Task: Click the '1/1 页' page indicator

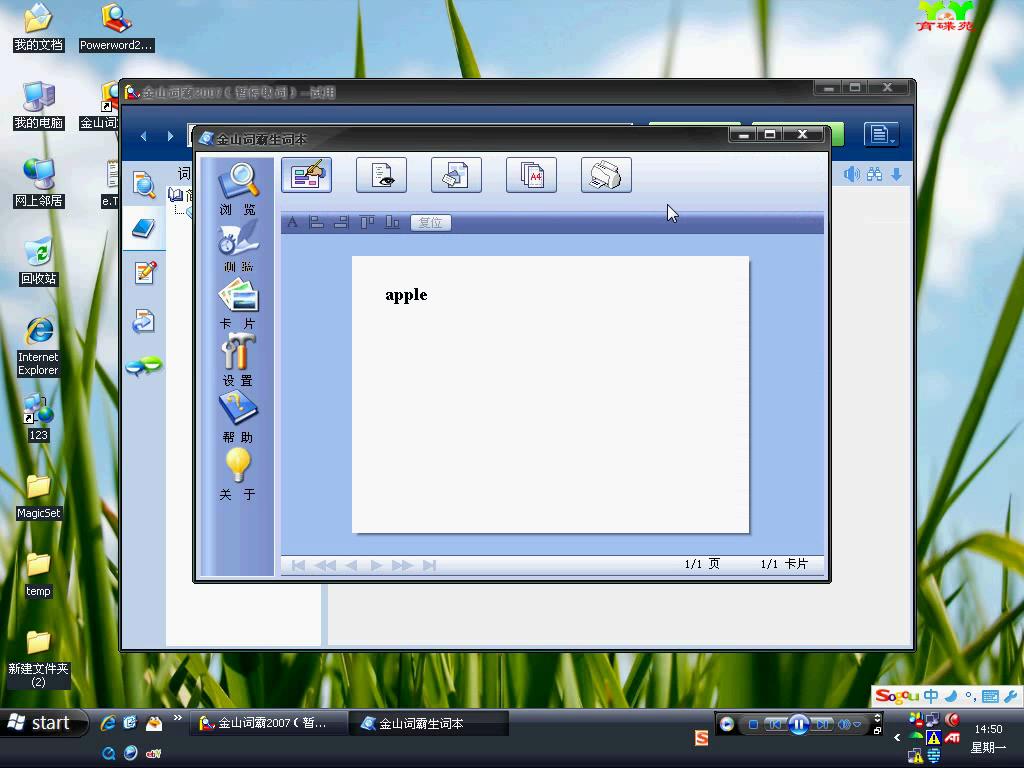Action: [702, 564]
